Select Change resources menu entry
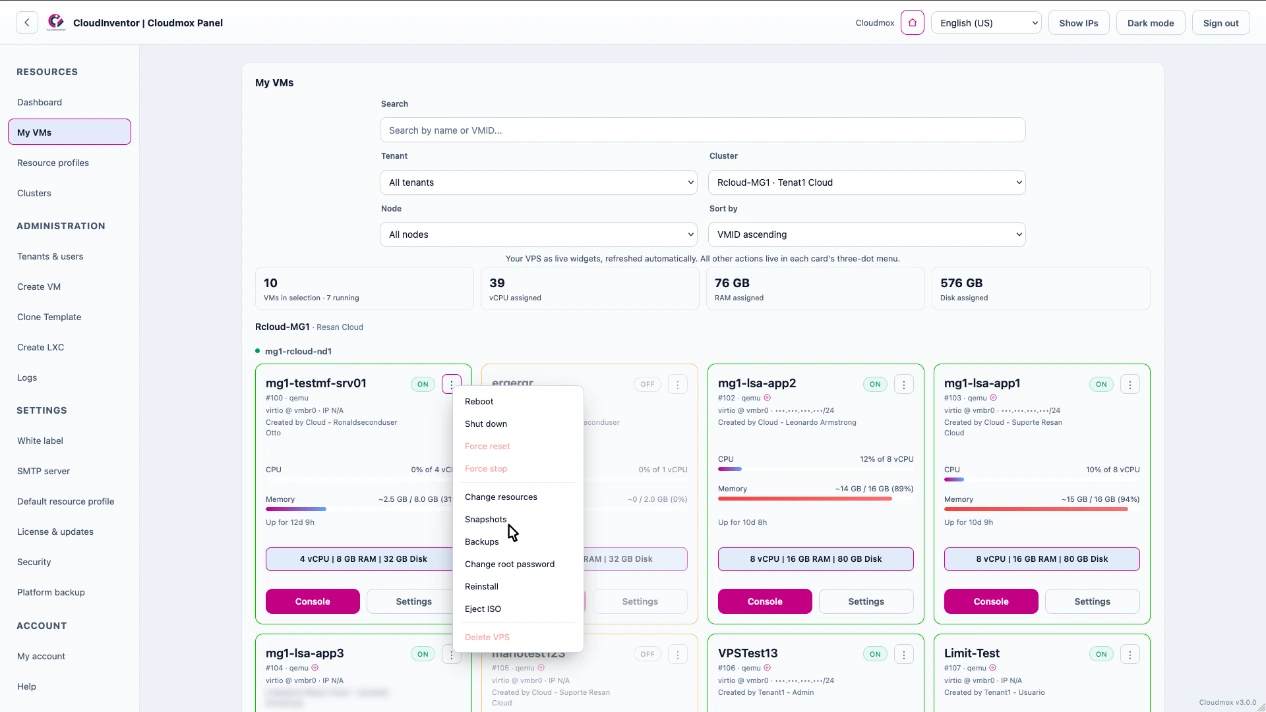The height and width of the screenshot is (712, 1266). (x=518, y=497)
